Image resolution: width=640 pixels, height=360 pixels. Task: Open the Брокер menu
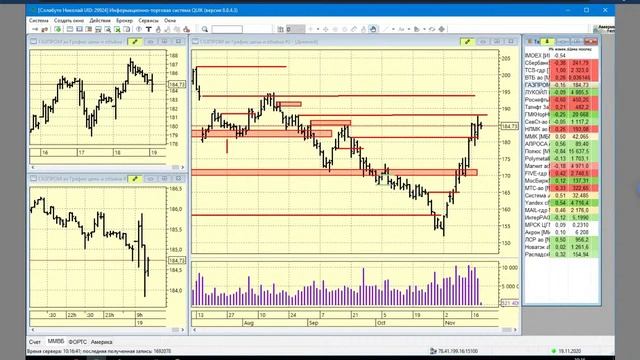(124, 20)
